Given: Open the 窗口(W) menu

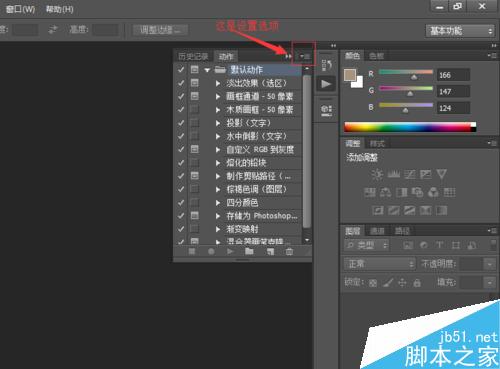Looking at the screenshot, I should click(20, 9).
